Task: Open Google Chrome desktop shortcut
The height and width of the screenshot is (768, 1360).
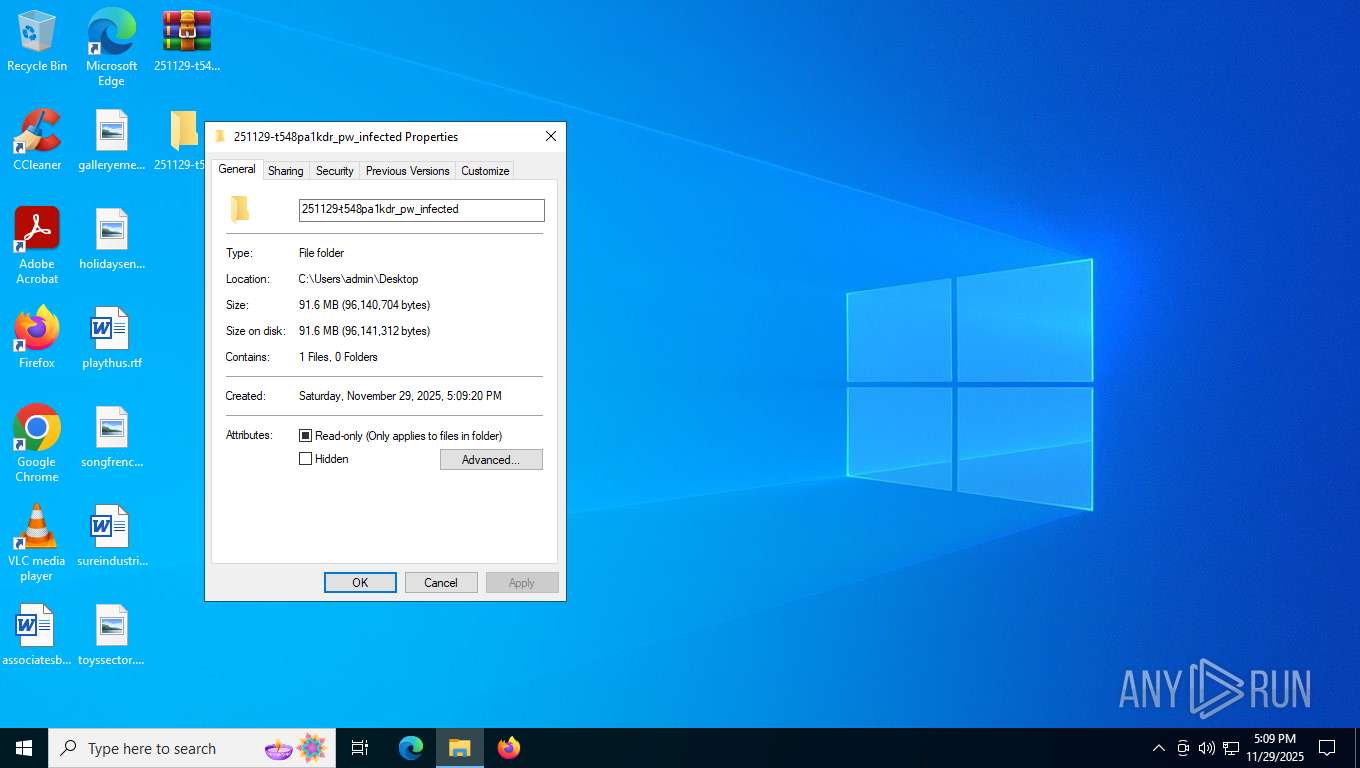Action: point(37,444)
